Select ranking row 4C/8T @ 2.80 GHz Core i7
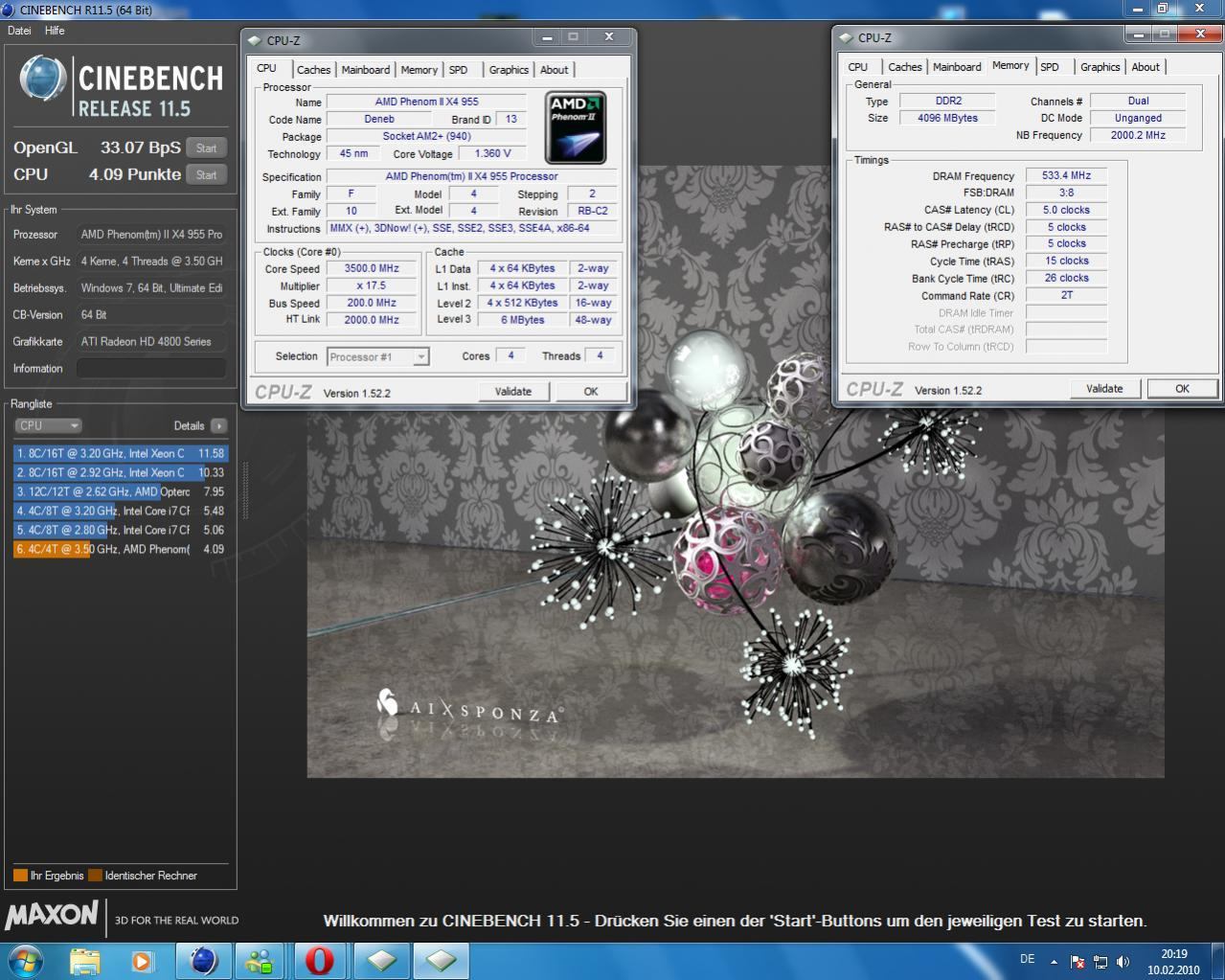 pyautogui.click(x=121, y=530)
